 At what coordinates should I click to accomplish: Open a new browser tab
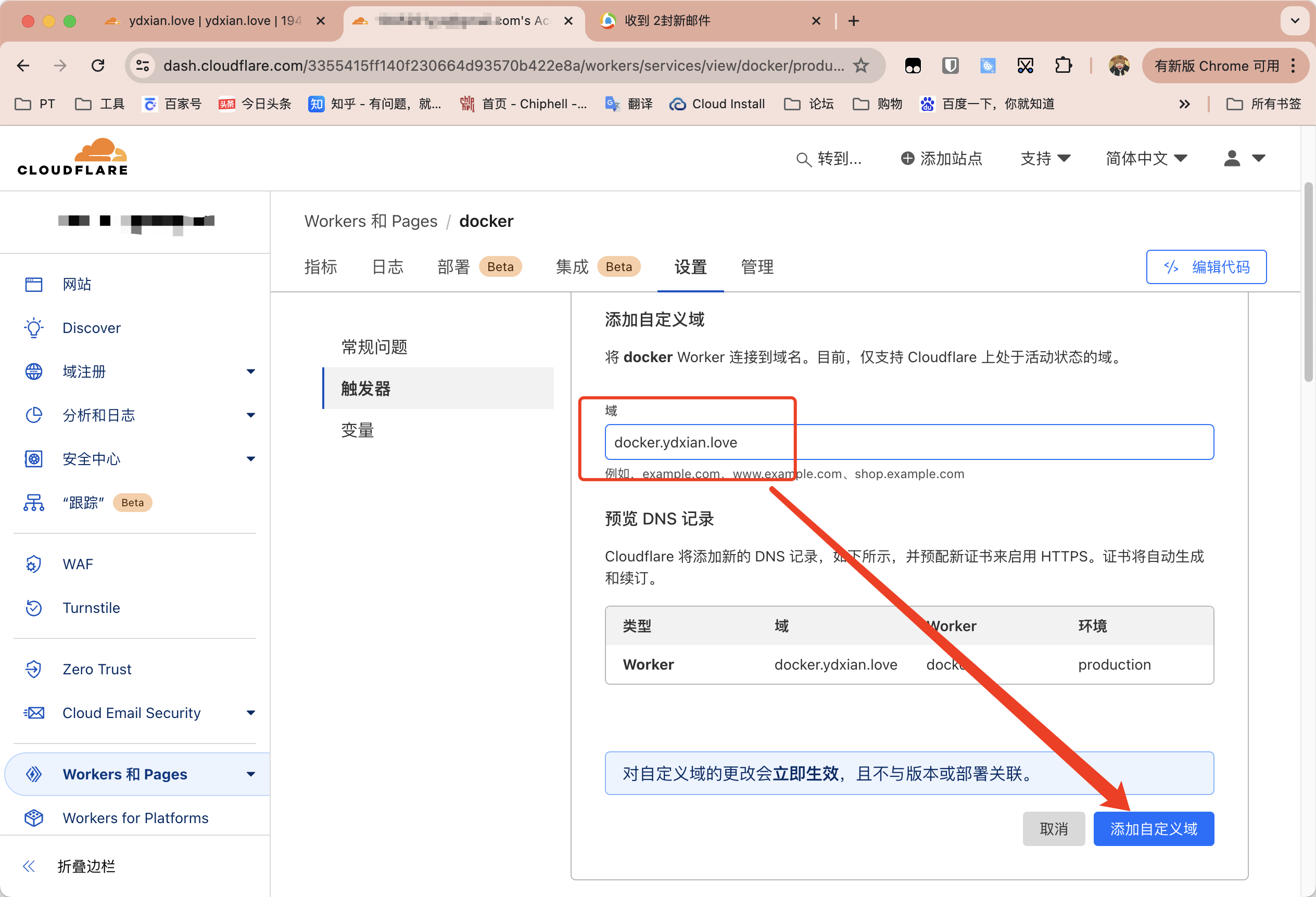pos(854,21)
